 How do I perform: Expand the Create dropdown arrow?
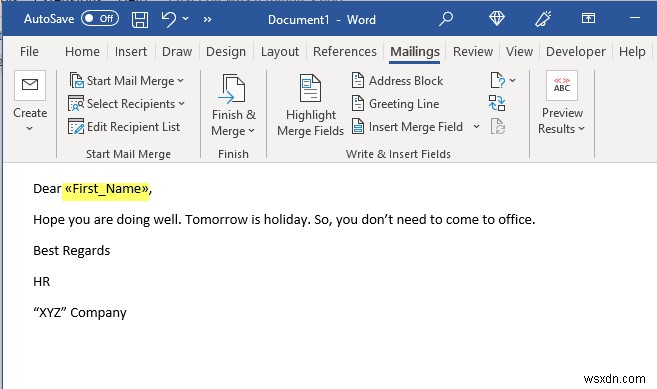29,128
